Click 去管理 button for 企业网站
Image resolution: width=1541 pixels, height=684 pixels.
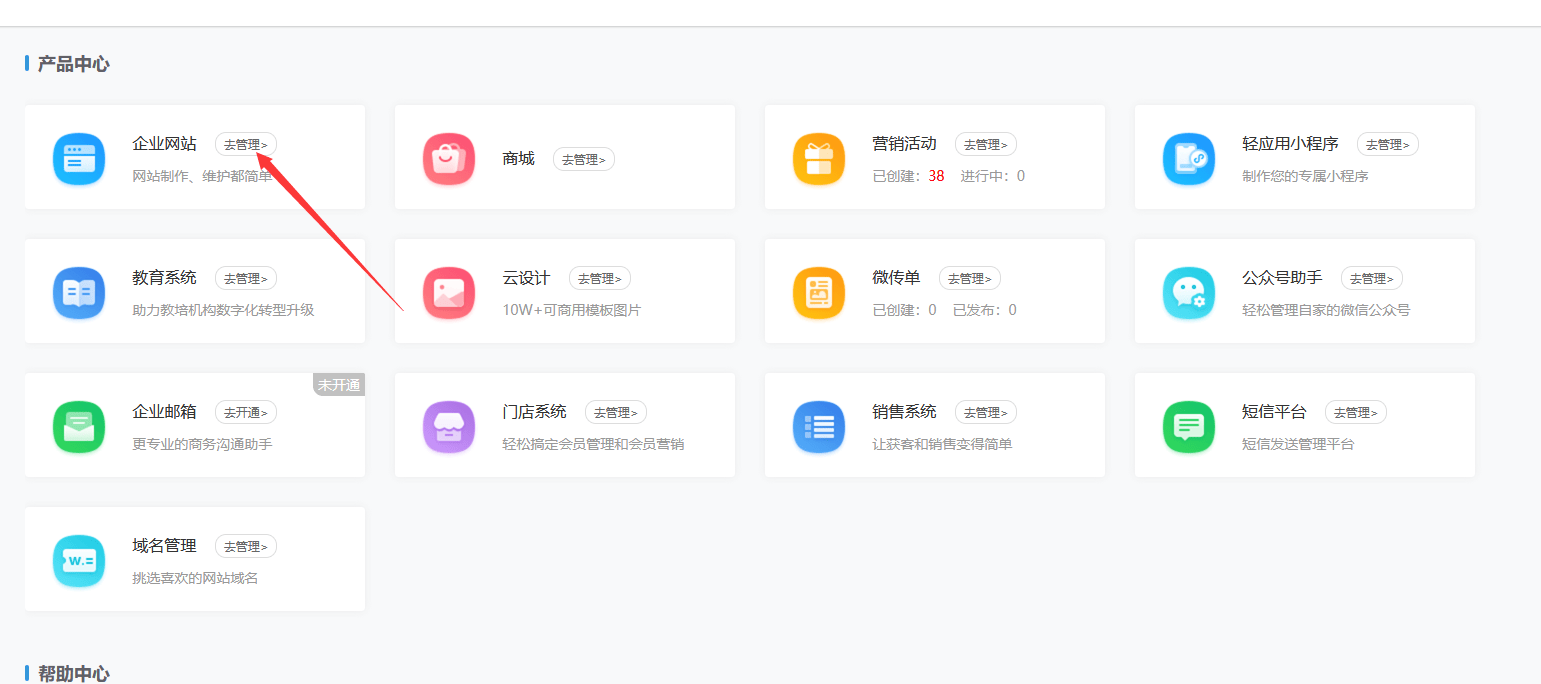click(246, 144)
